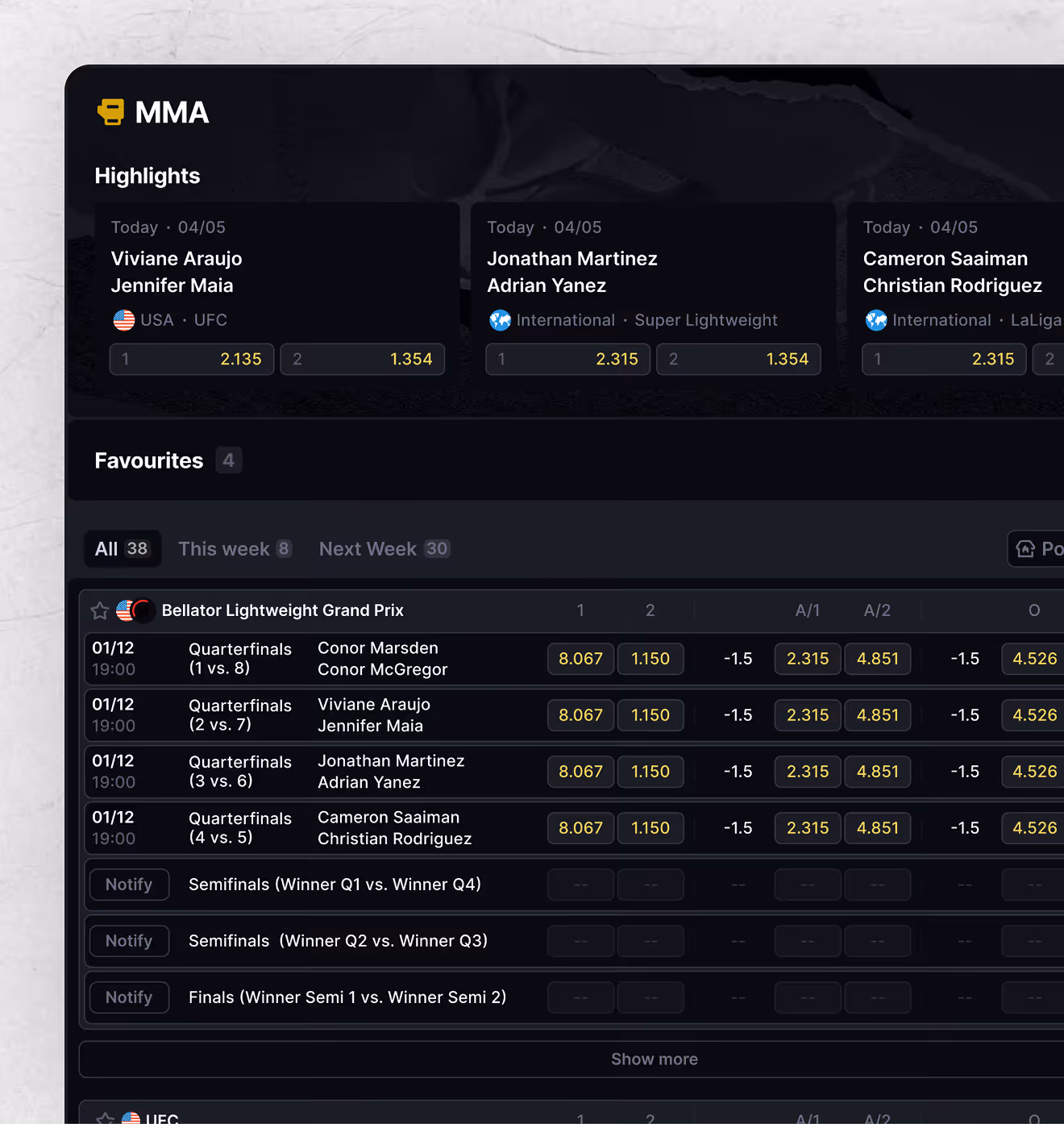Bet 2.135 on Viviane Araujo highlight
The image size is (1064, 1124).
[x=192, y=360]
